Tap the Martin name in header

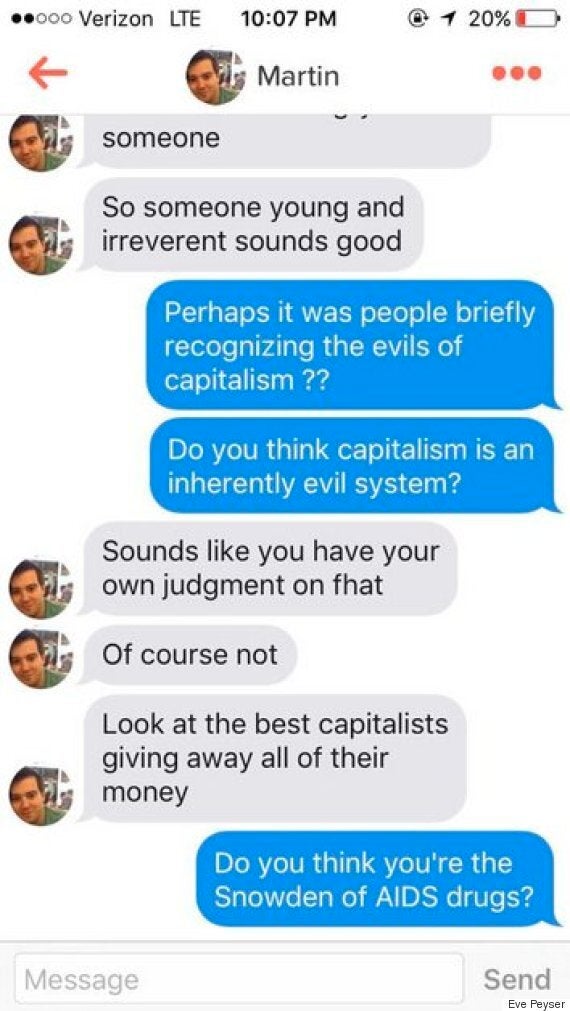[x=298, y=76]
